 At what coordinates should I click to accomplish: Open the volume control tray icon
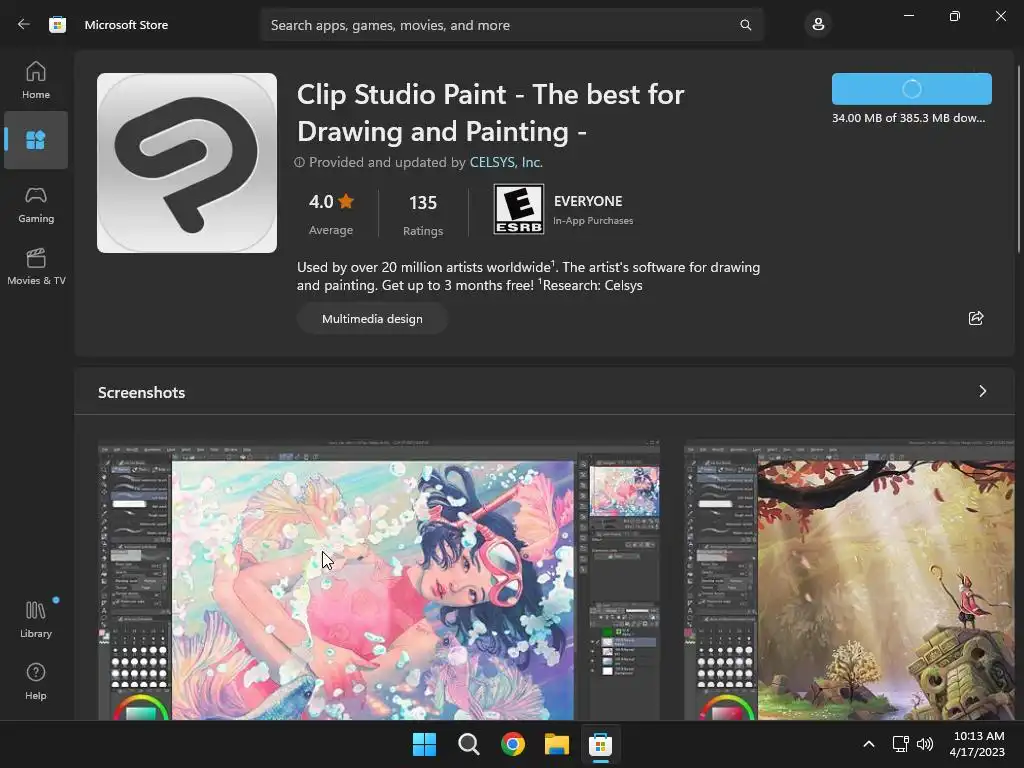point(924,744)
